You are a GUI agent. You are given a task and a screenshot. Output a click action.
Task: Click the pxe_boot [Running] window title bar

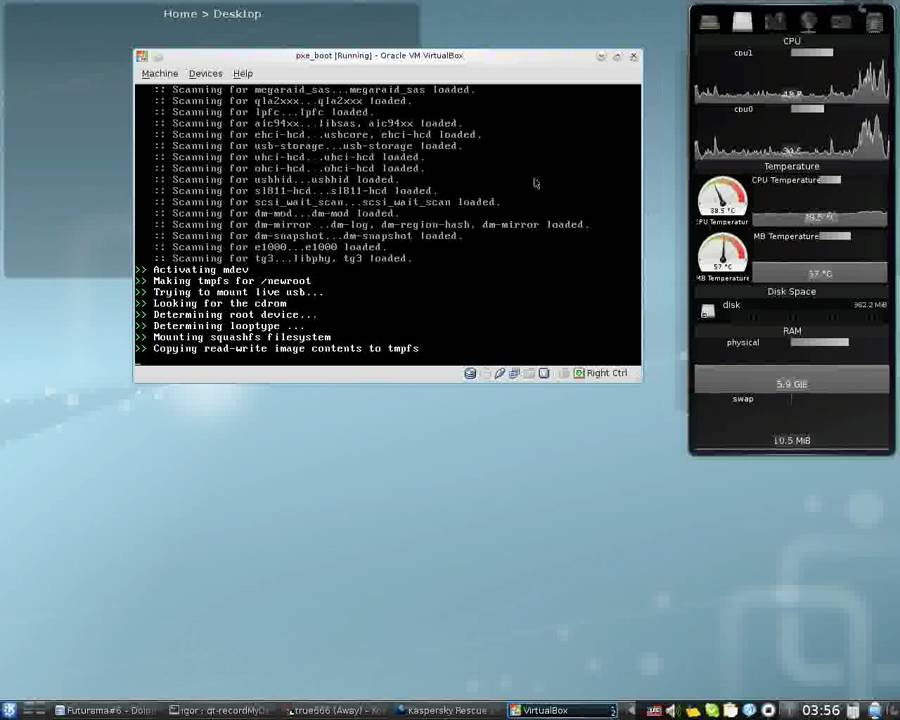(x=379, y=56)
